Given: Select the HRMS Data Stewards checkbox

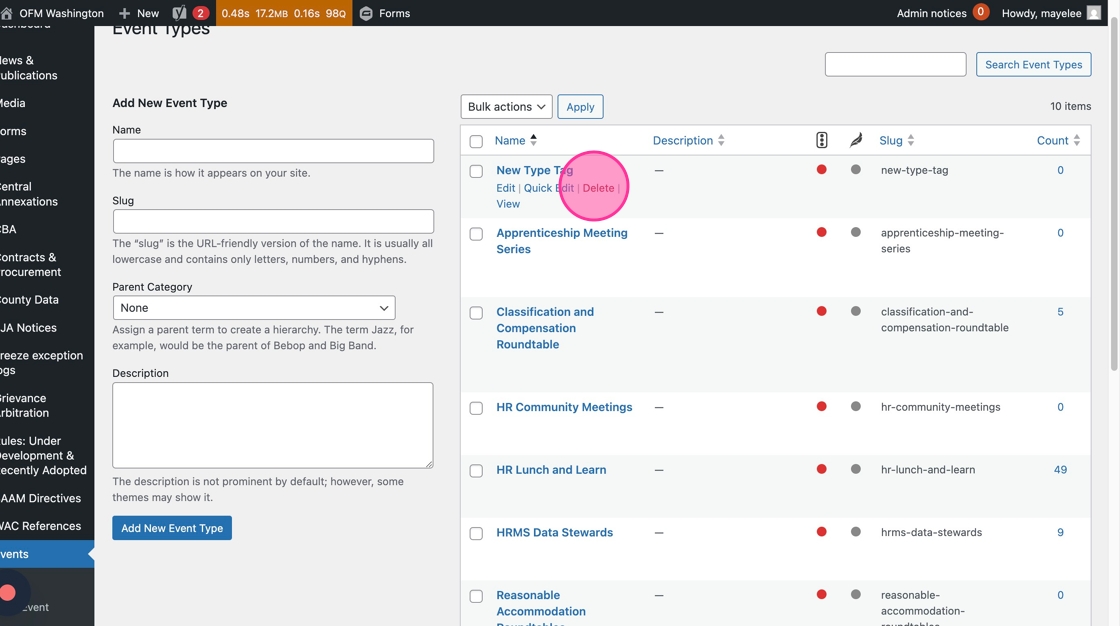Looking at the screenshot, I should (x=476, y=534).
